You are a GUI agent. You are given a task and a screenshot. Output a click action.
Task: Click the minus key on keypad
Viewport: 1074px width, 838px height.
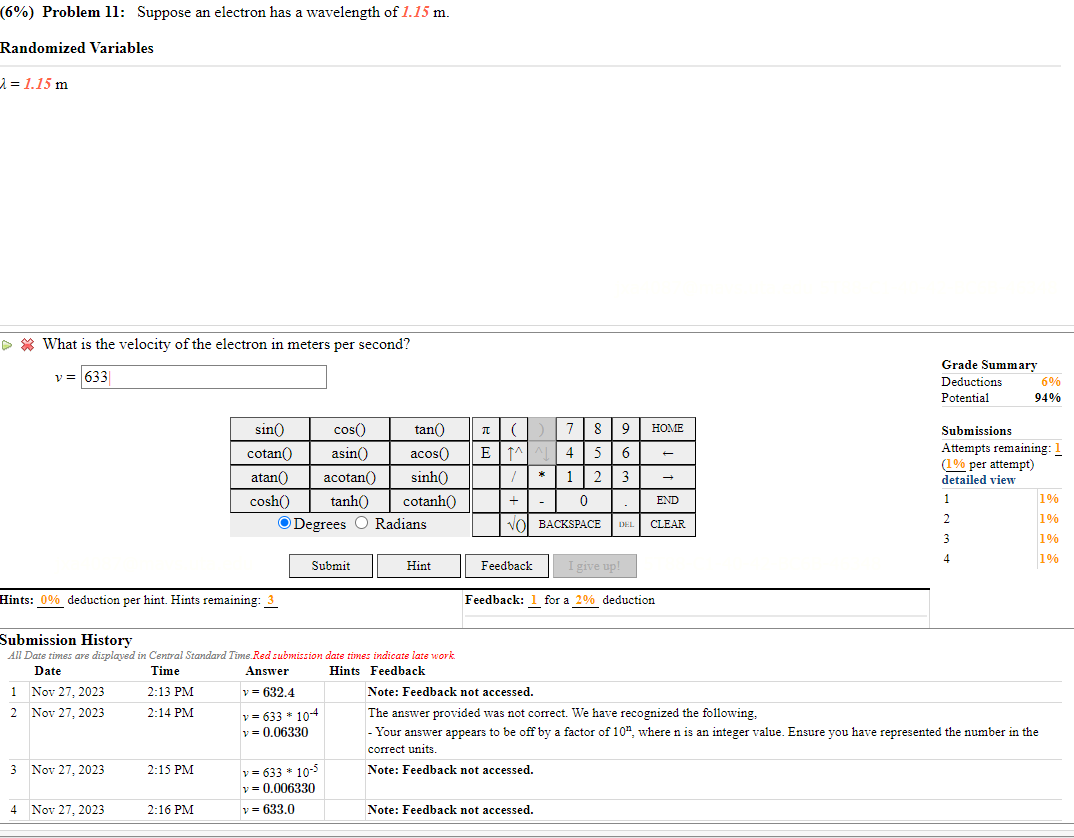pyautogui.click(x=542, y=501)
